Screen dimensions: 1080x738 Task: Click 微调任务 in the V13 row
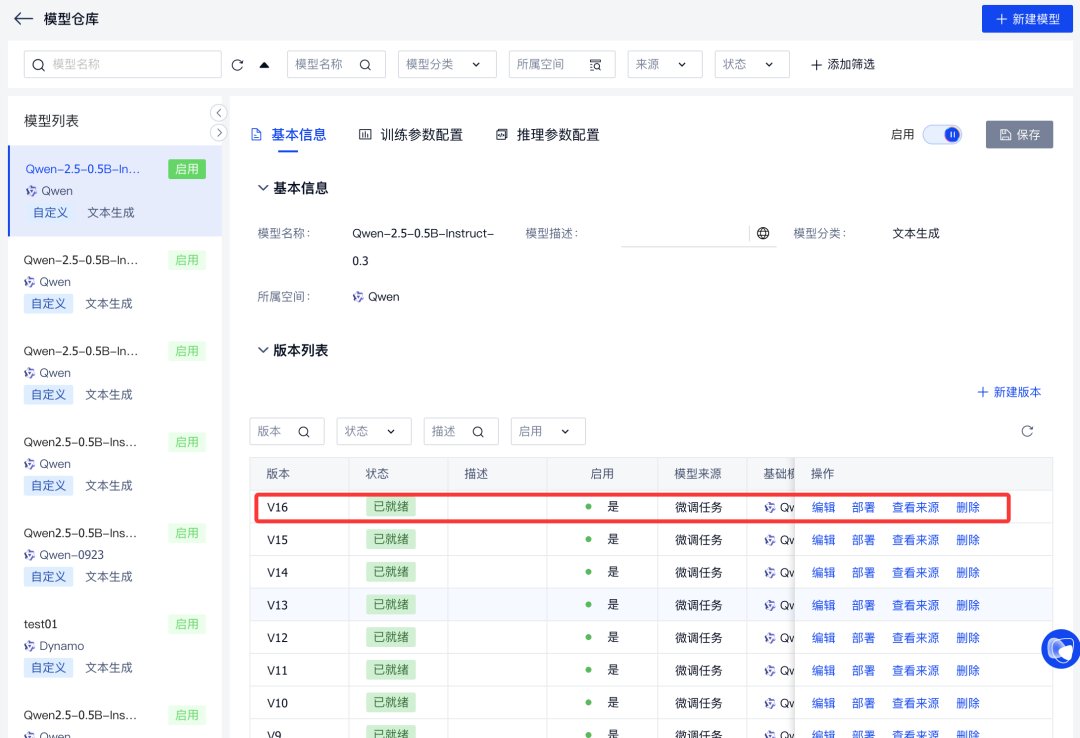[698, 606]
